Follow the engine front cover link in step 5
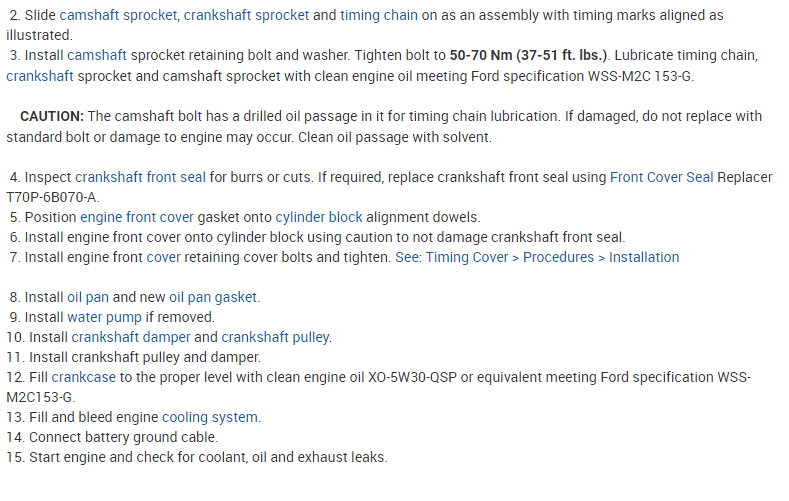789x501 pixels. (124, 217)
